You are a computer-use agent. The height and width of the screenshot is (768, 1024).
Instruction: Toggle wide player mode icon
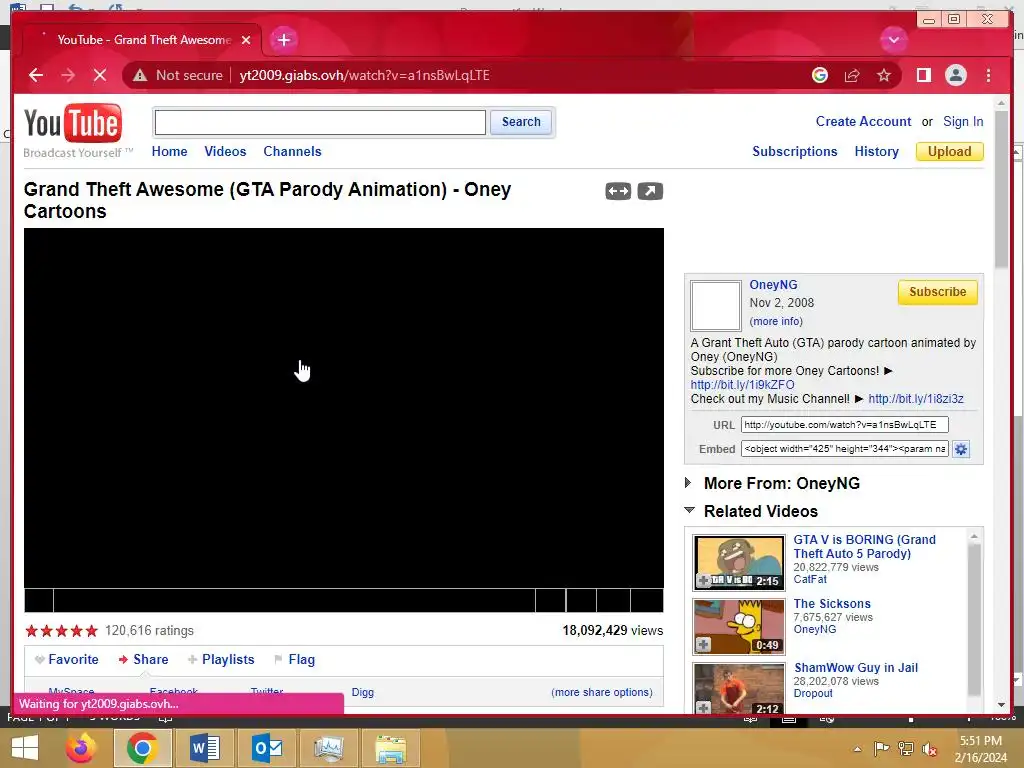click(x=618, y=191)
